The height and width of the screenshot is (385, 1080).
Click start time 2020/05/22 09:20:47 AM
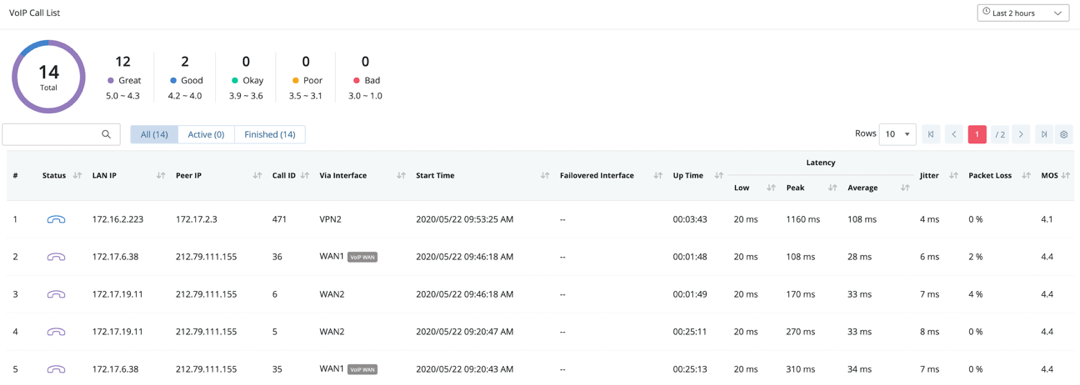pos(464,332)
